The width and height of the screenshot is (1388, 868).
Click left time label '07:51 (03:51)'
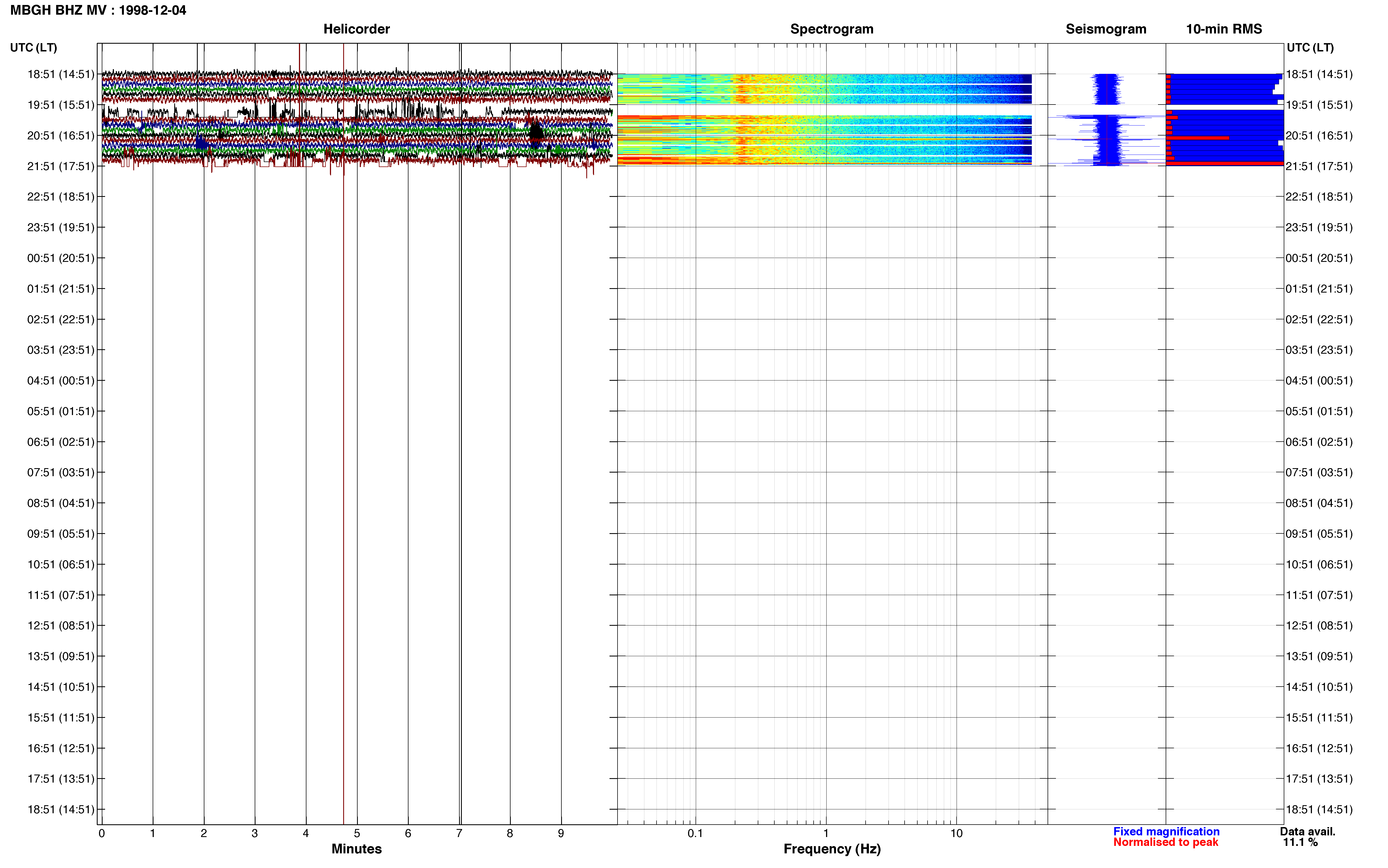[x=61, y=472]
